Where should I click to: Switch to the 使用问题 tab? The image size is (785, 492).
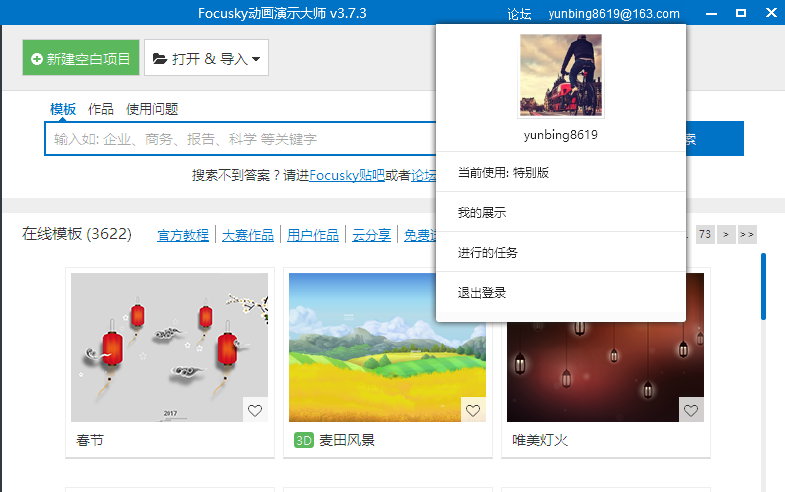click(x=152, y=109)
